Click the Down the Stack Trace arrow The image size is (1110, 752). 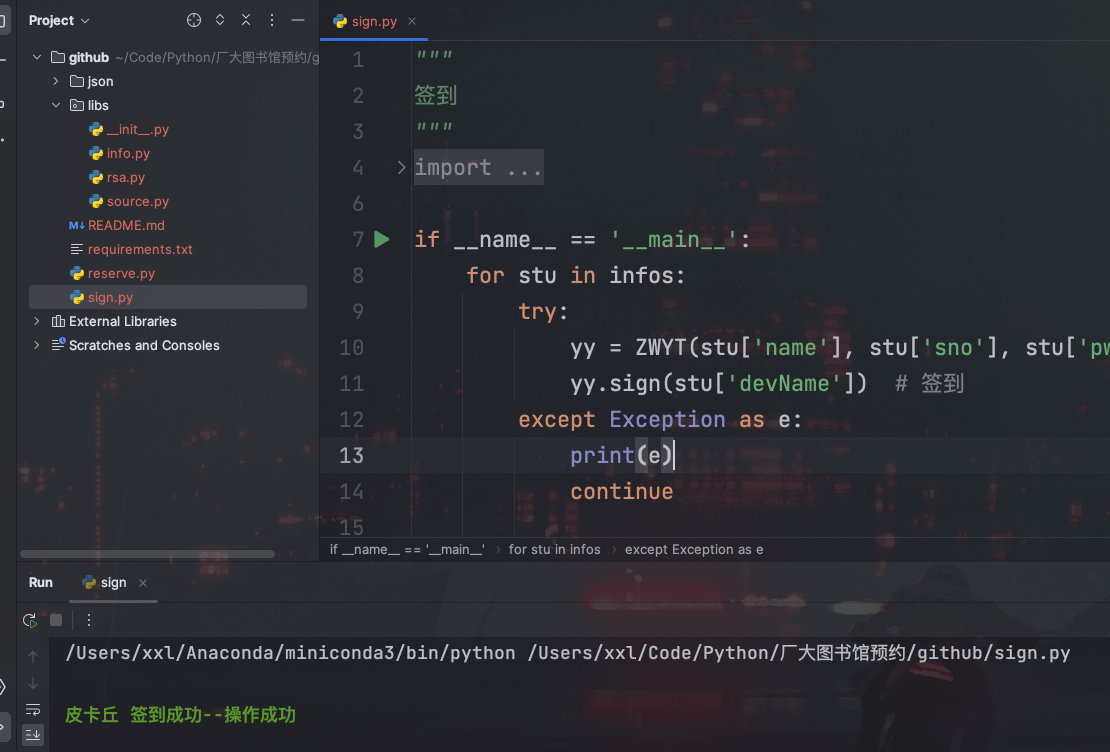pos(33,683)
